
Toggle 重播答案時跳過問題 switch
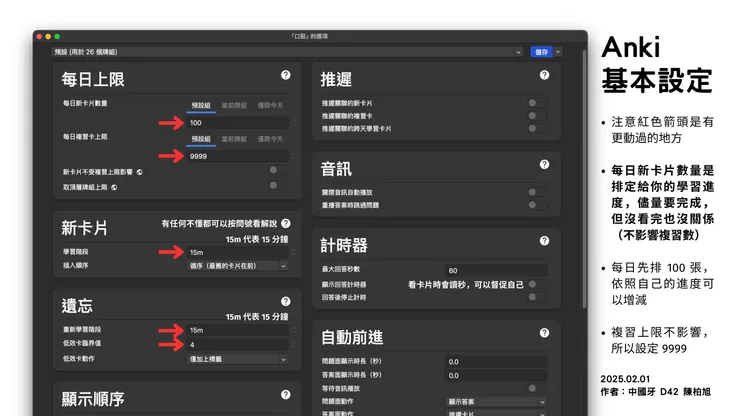tap(537, 205)
